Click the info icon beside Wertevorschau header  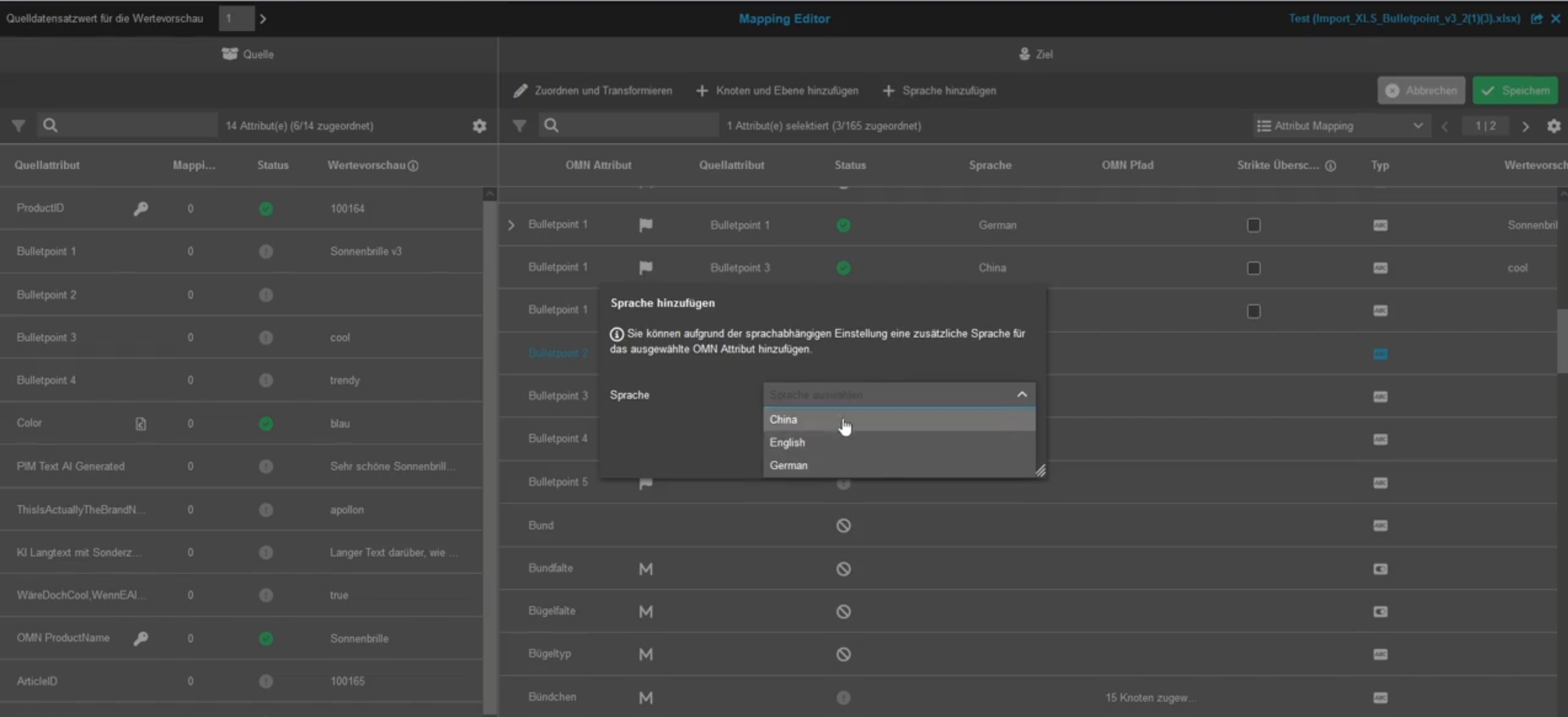tap(413, 166)
